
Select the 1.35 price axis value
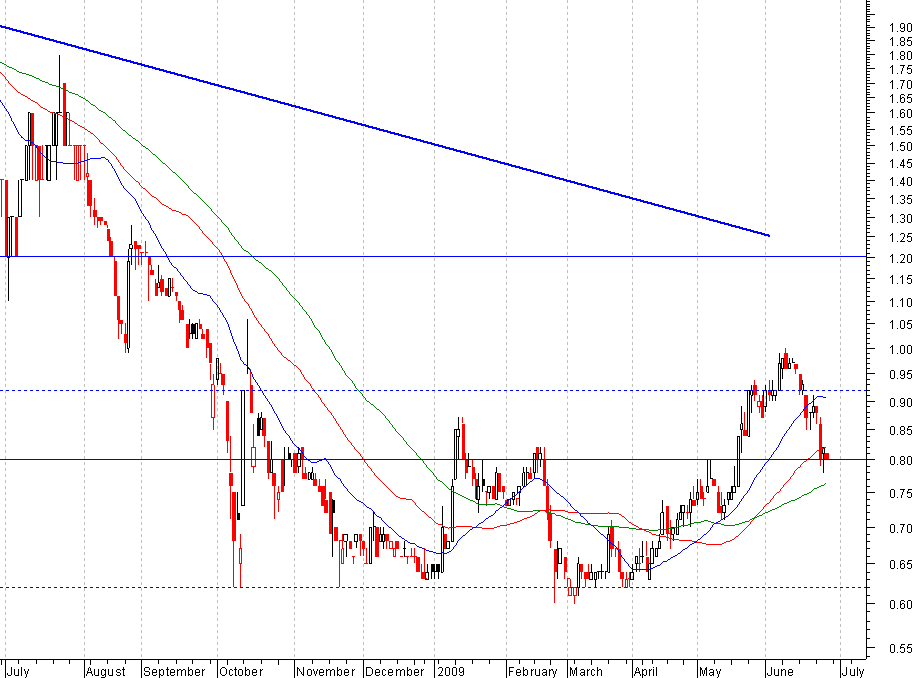901,199
